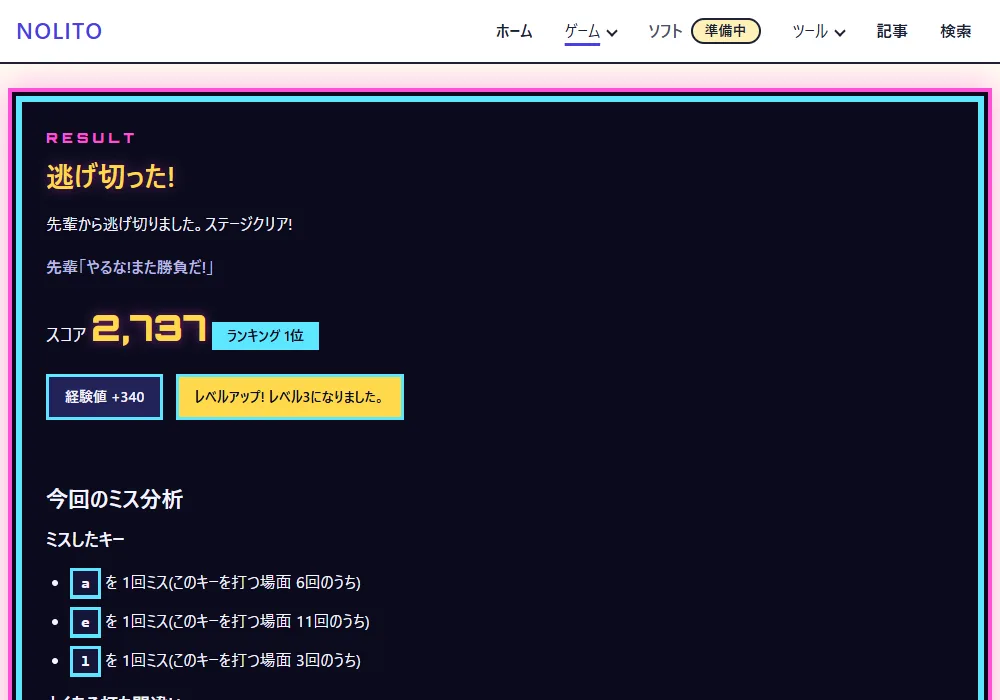Open the 検索 page

point(955,31)
